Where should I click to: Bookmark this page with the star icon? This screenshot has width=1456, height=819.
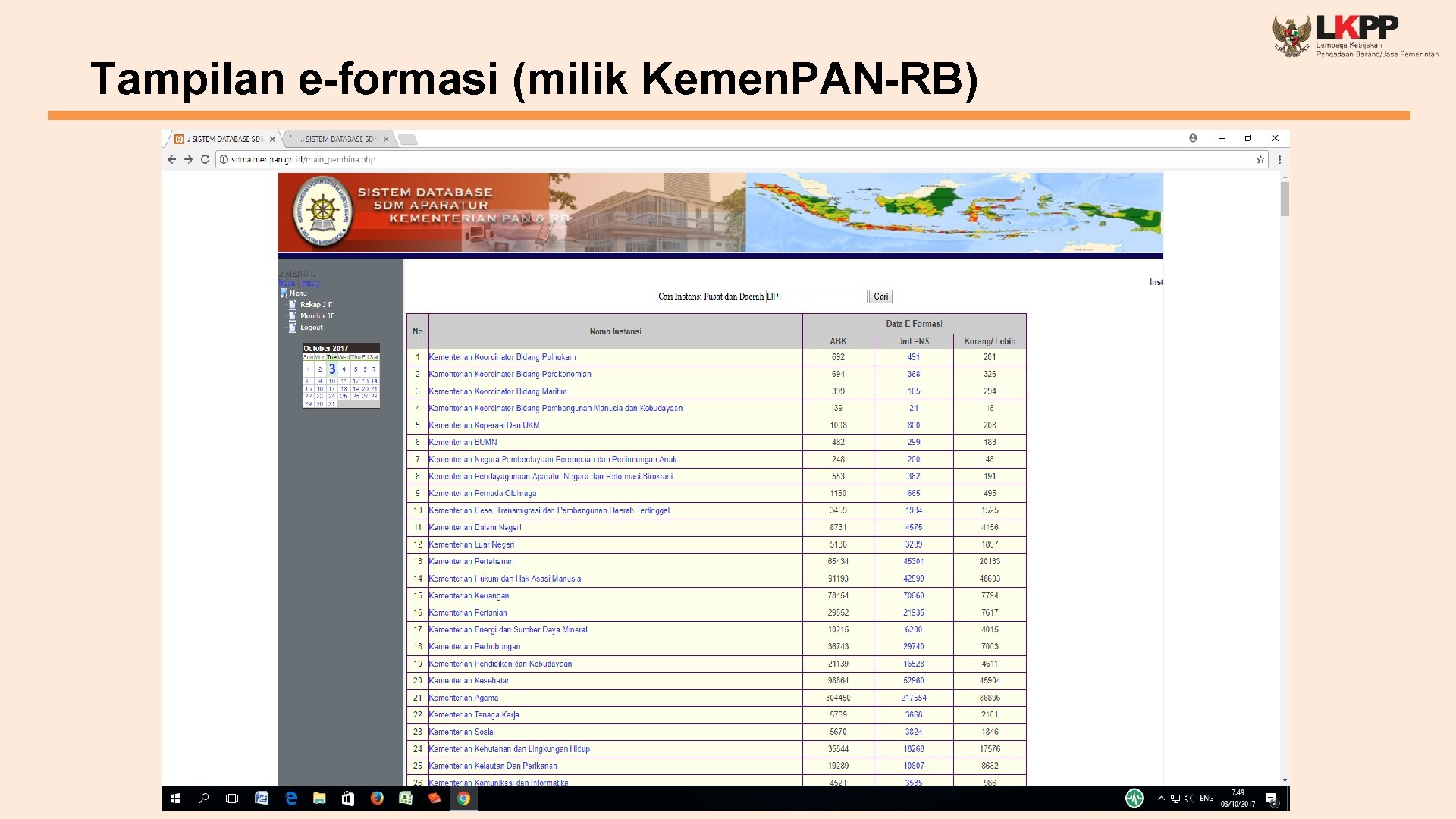pyautogui.click(x=1260, y=159)
